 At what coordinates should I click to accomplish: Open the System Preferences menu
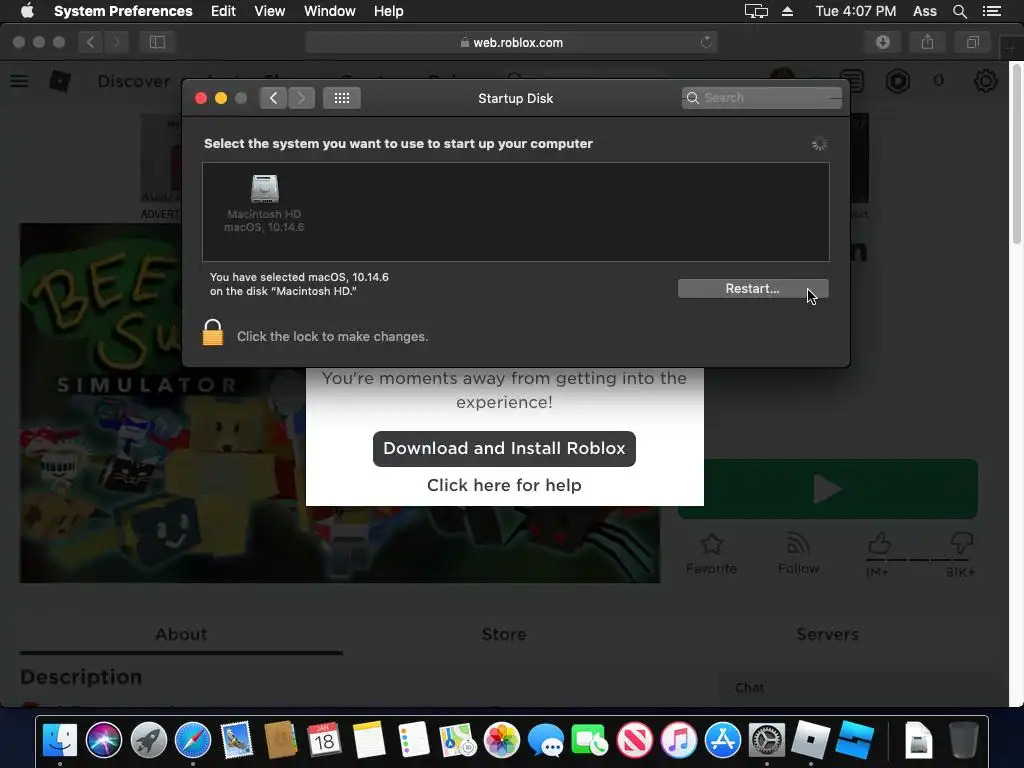123,11
